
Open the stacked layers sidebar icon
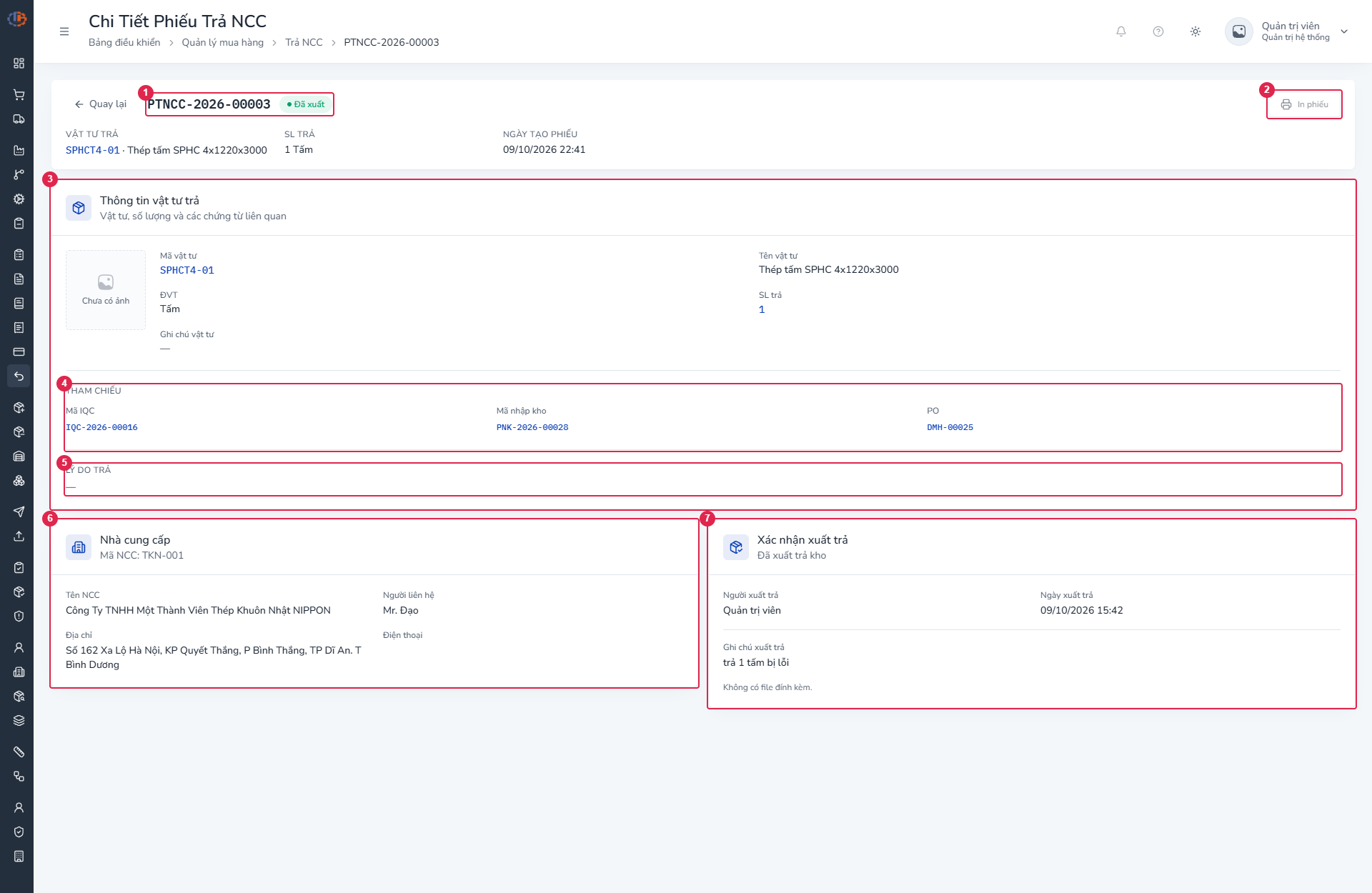click(19, 721)
